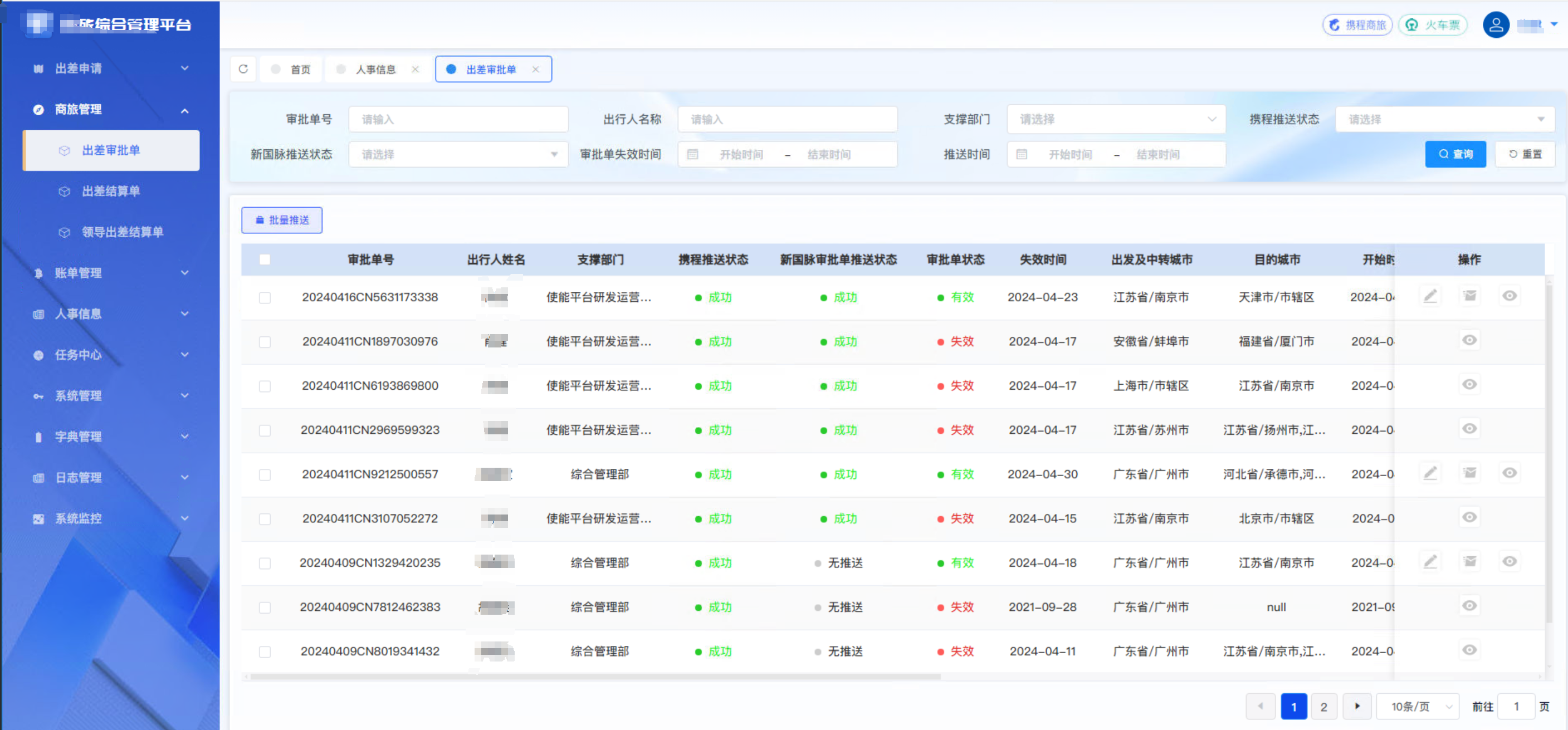Screen dimensions: 1568x730
Task: Go to page 2
Action: [x=1323, y=706]
